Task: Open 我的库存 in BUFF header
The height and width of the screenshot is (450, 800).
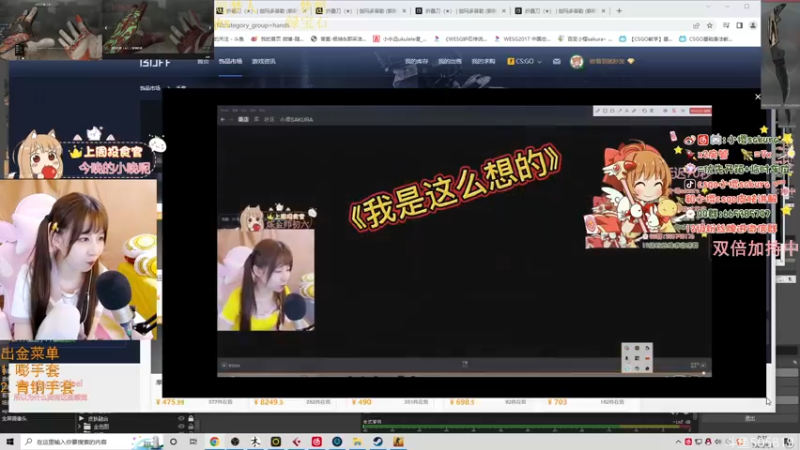Action: tap(416, 61)
